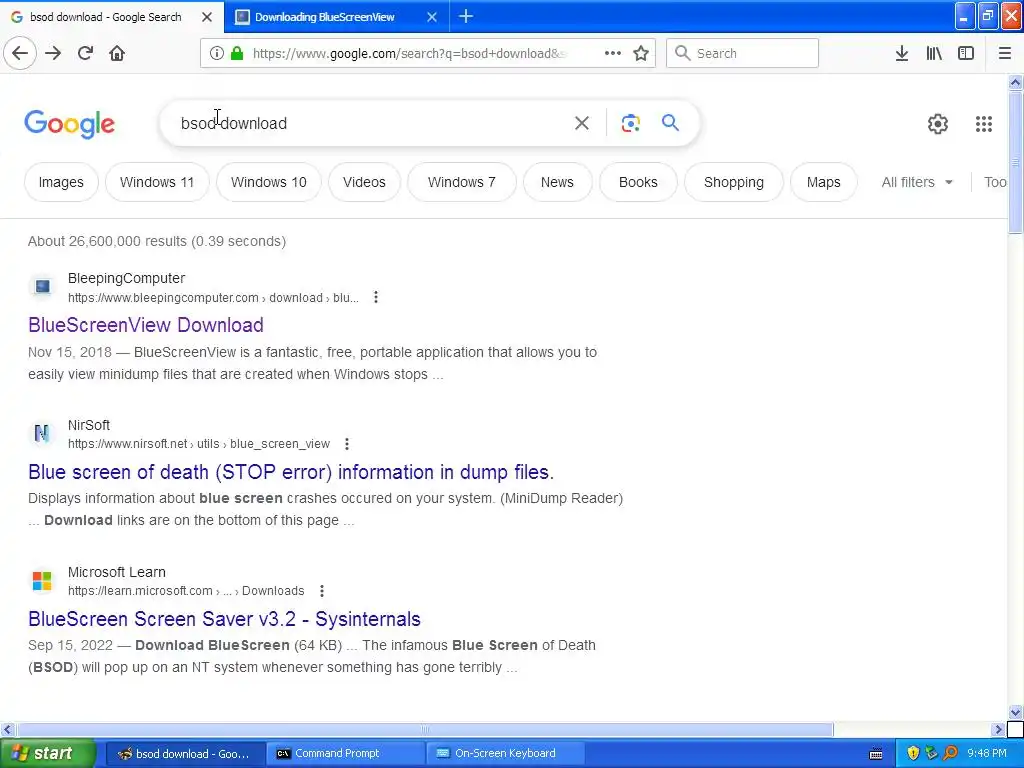Open options dots for NirSoft result

click(x=347, y=444)
